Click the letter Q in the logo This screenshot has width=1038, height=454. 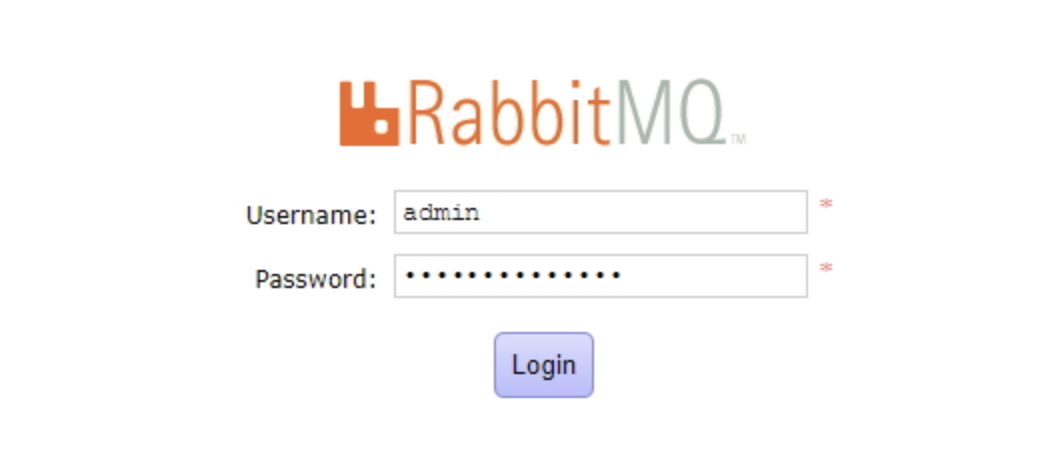click(x=701, y=113)
